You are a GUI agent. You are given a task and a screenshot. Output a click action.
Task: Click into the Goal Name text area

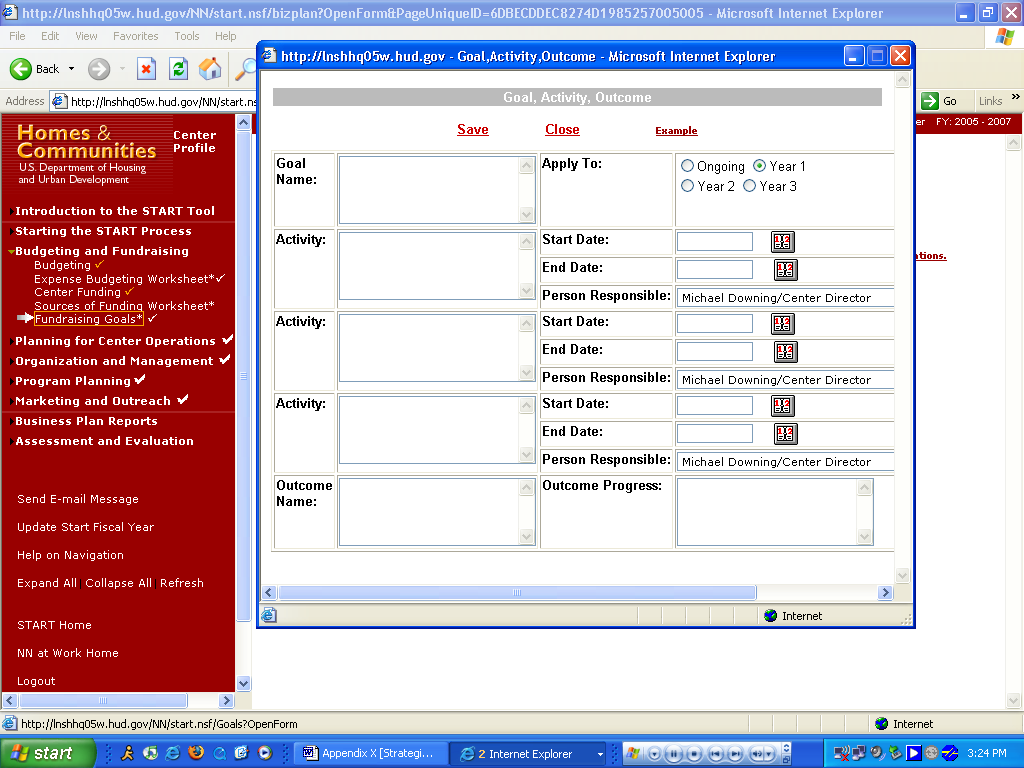430,190
